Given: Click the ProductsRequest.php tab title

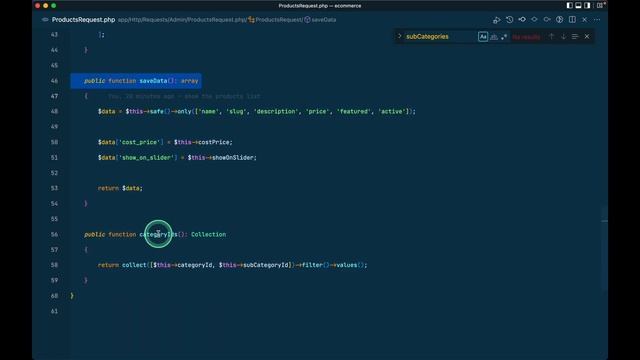Looking at the screenshot, I should (x=83, y=20).
